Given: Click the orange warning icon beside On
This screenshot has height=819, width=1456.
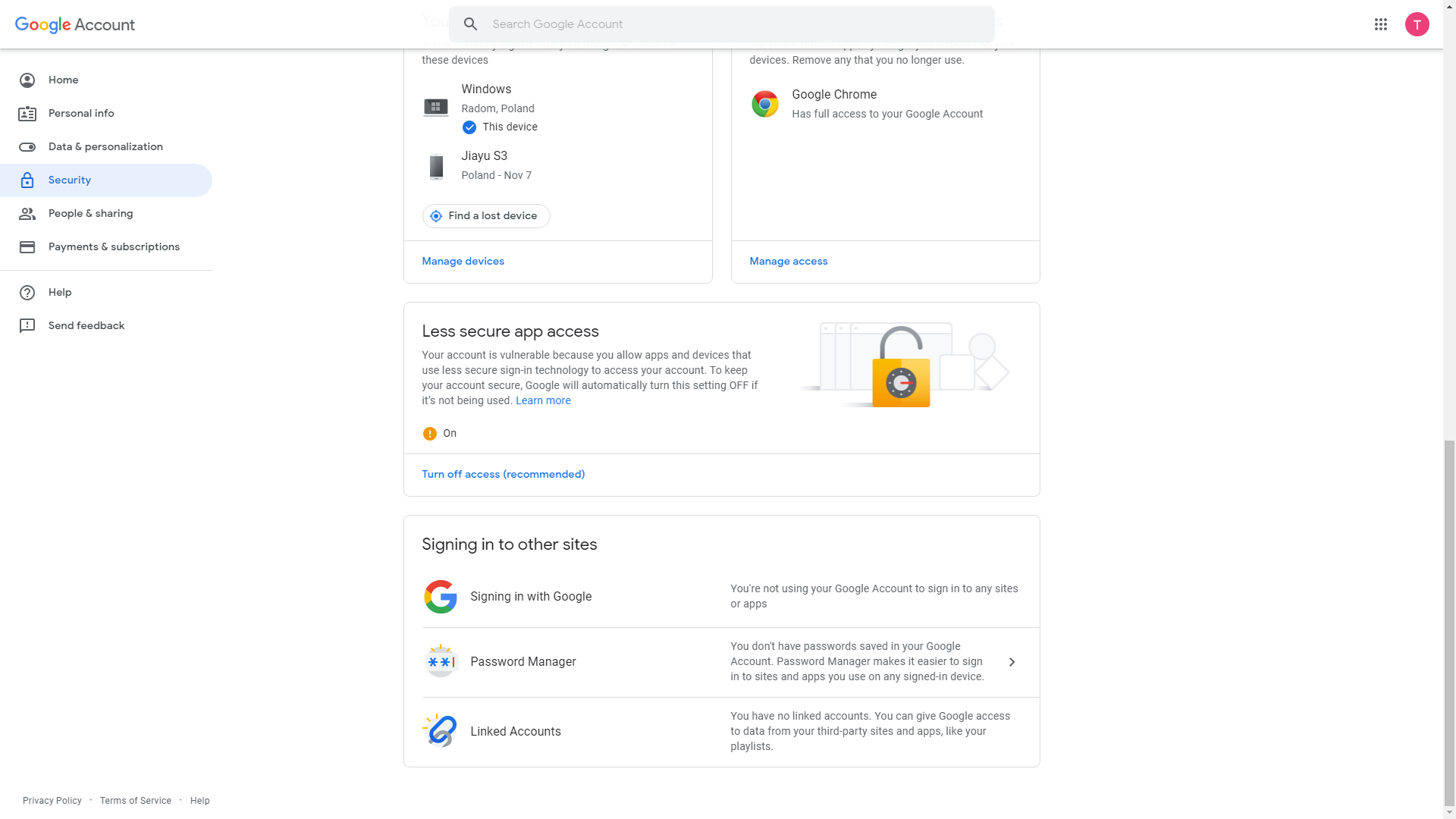Looking at the screenshot, I should 429,434.
